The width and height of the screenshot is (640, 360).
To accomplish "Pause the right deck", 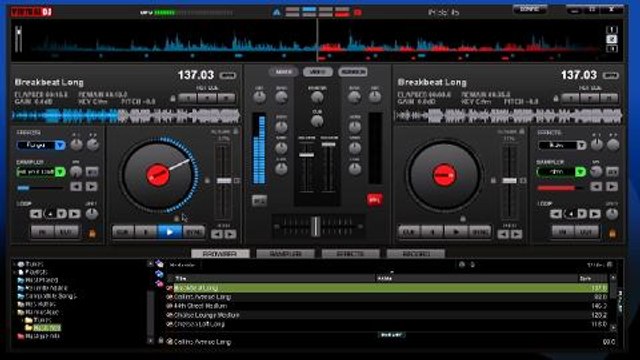I will [x=432, y=232].
